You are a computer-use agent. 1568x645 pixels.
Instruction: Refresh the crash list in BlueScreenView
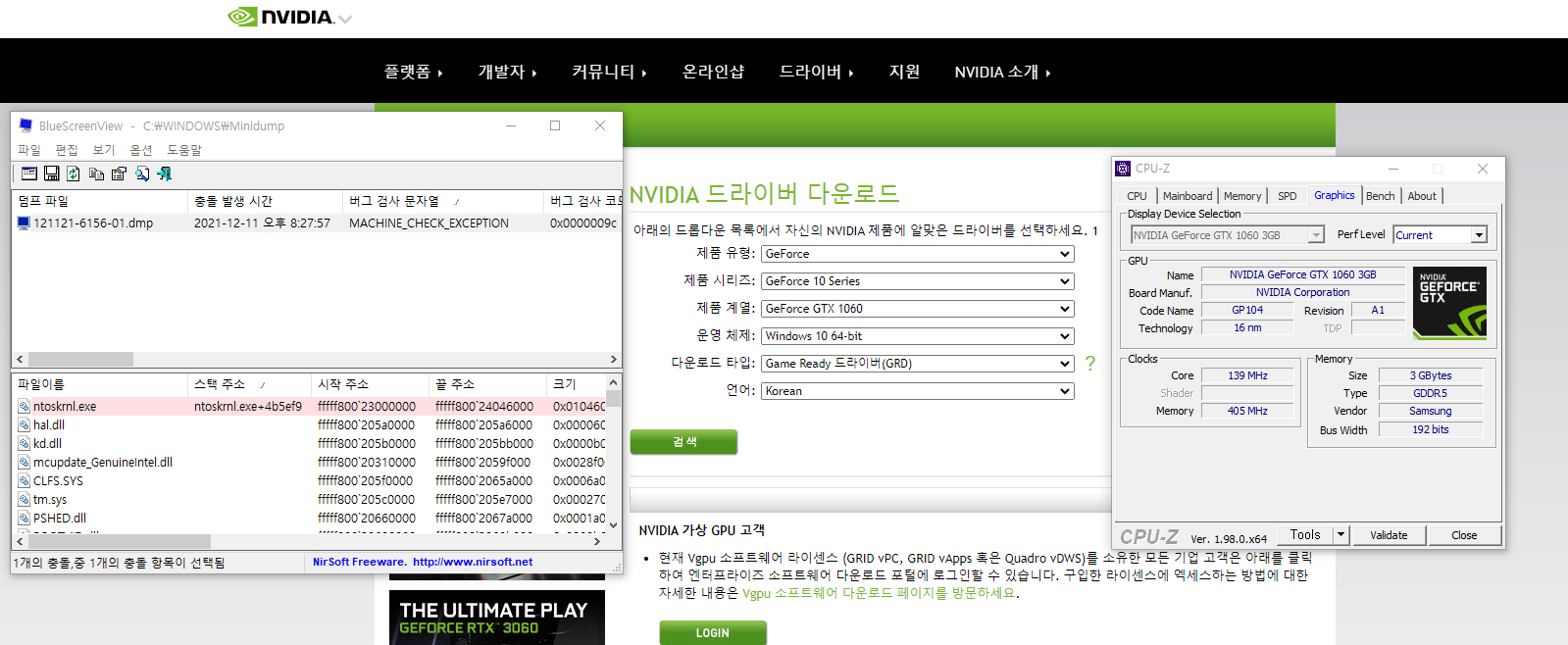[74, 174]
